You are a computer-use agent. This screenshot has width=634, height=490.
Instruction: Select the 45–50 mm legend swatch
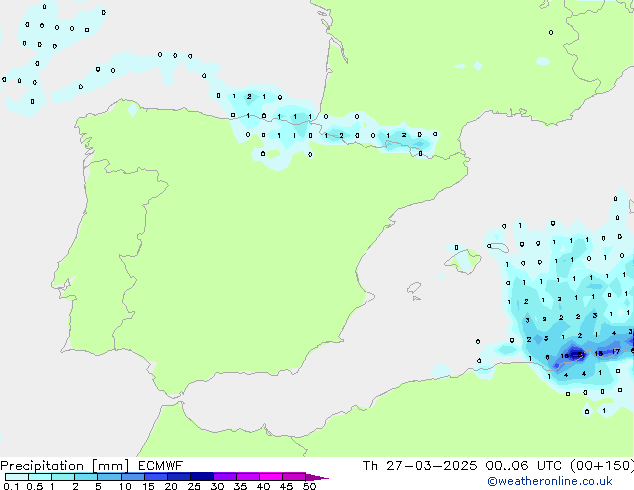click(294, 477)
